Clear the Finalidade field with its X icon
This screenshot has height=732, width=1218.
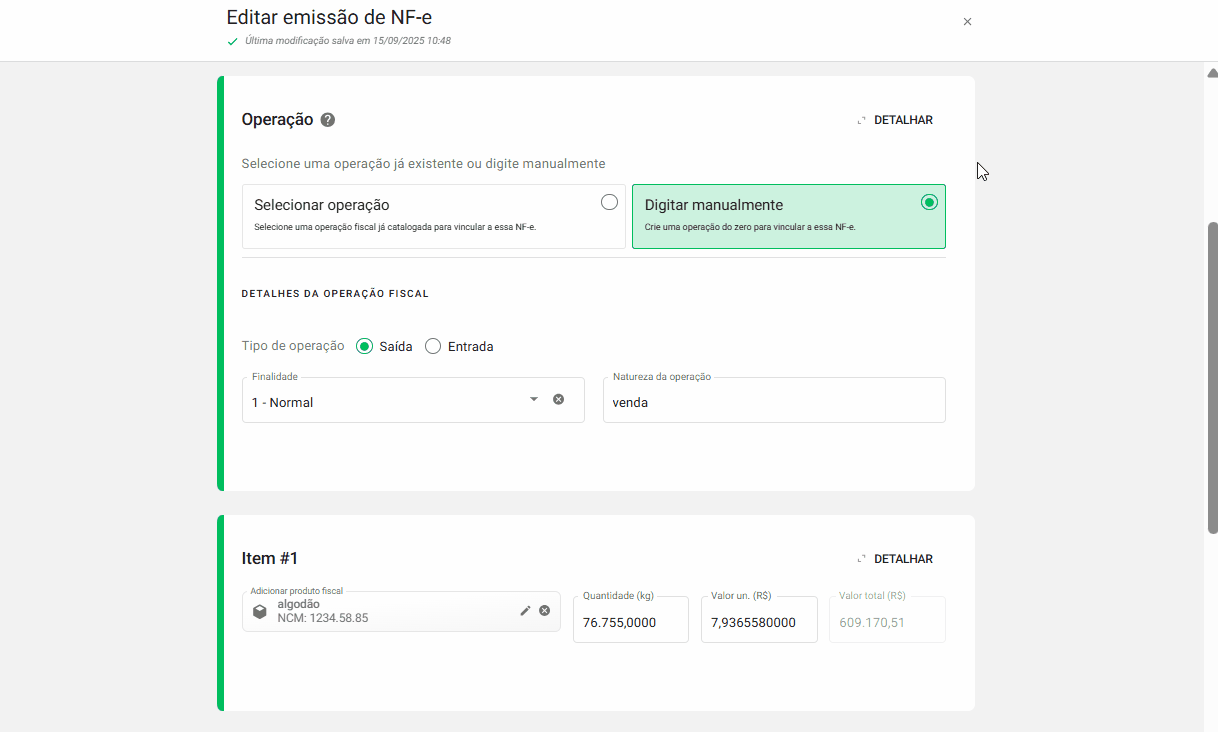[x=558, y=398]
